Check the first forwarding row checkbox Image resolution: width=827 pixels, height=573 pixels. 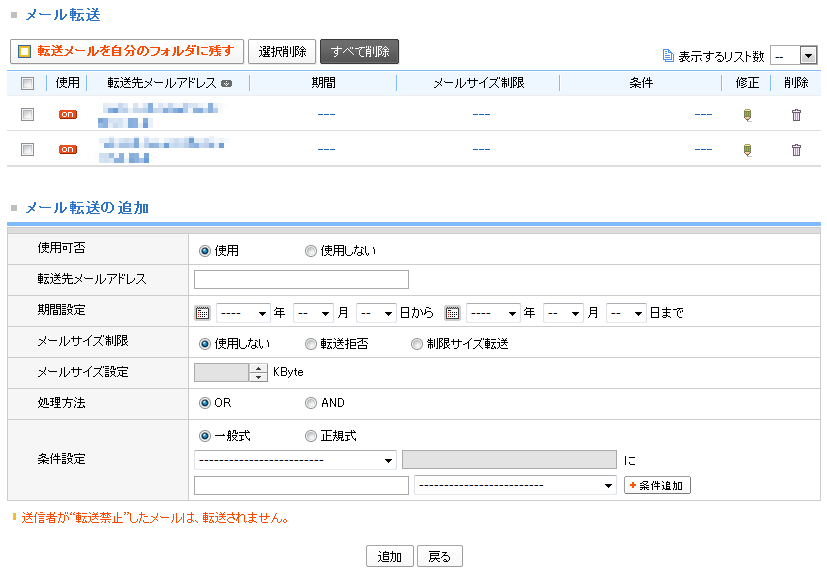pyautogui.click(x=27, y=114)
